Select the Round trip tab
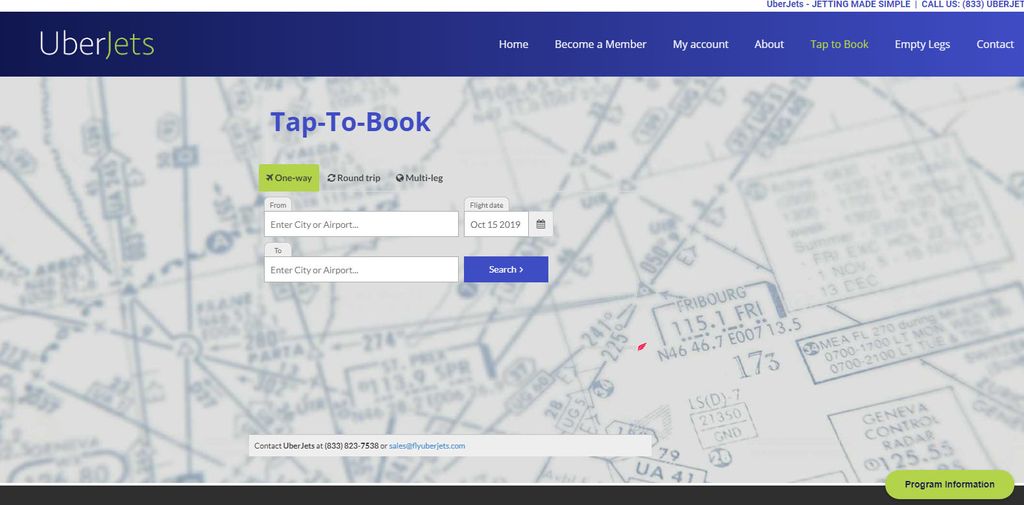This screenshot has height=505, width=1024. pyautogui.click(x=354, y=178)
